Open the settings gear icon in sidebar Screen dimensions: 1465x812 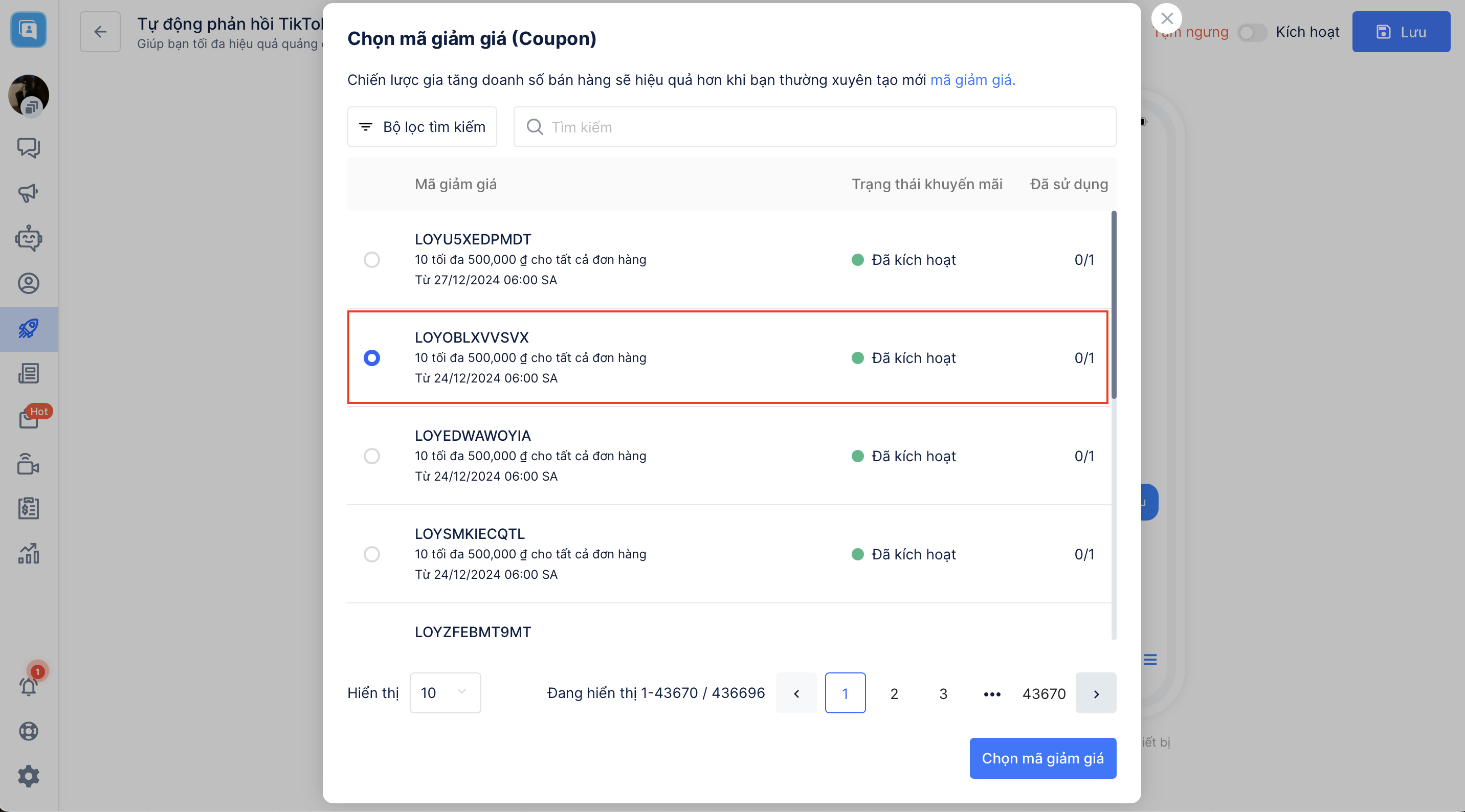pyautogui.click(x=29, y=776)
